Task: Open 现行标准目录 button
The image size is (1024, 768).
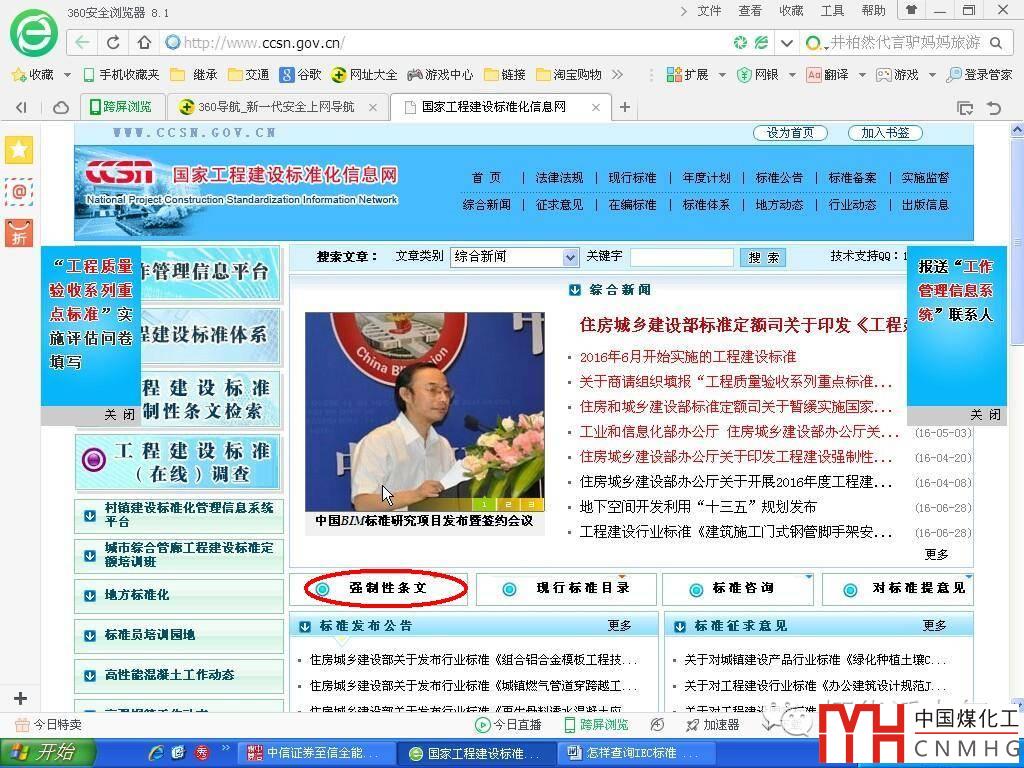Action: coord(566,588)
